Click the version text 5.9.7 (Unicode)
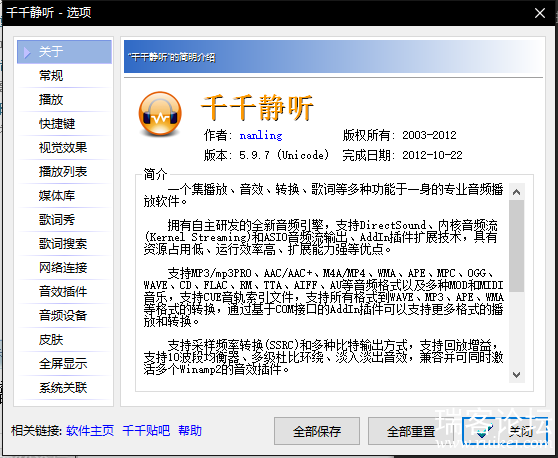The height and width of the screenshot is (458, 558). (284, 155)
